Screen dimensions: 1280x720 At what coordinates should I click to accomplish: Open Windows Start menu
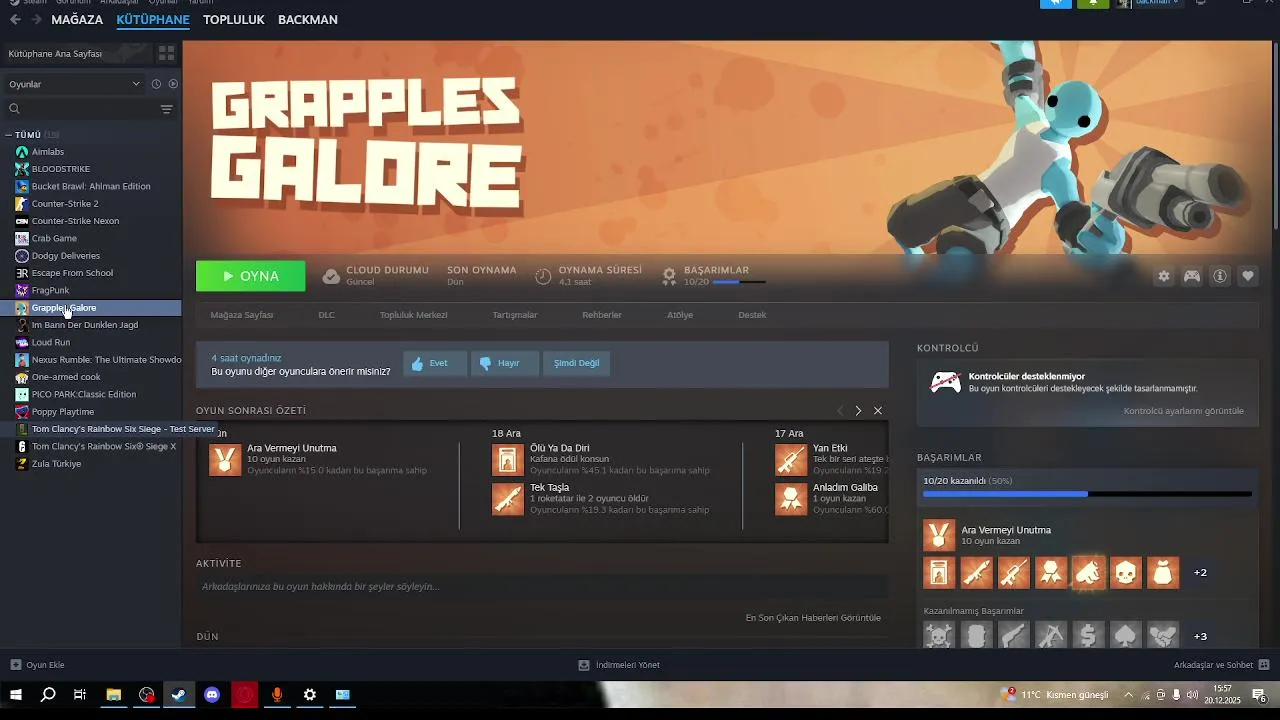pyautogui.click(x=16, y=695)
